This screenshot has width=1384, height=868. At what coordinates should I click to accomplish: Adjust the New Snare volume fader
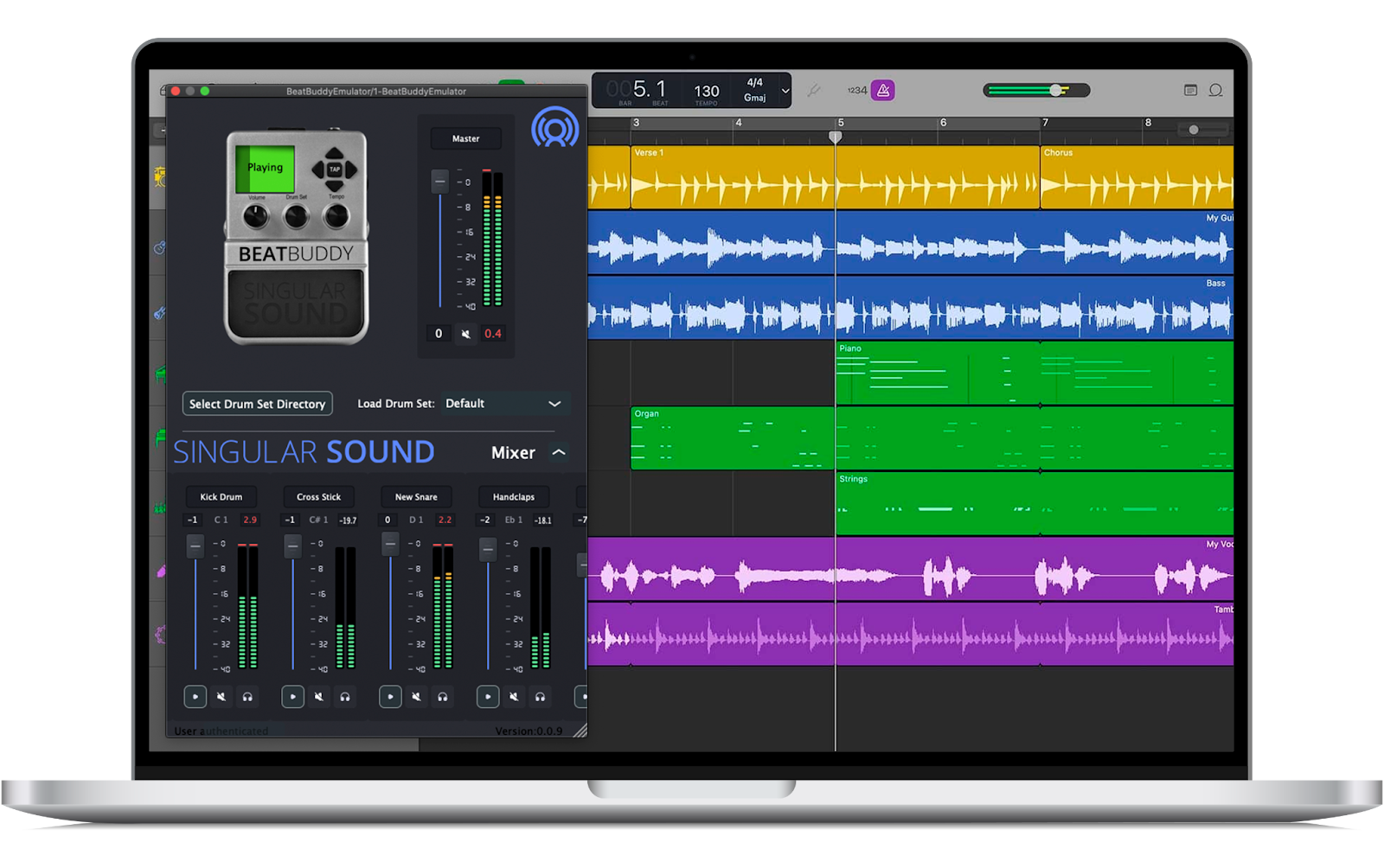tap(390, 543)
